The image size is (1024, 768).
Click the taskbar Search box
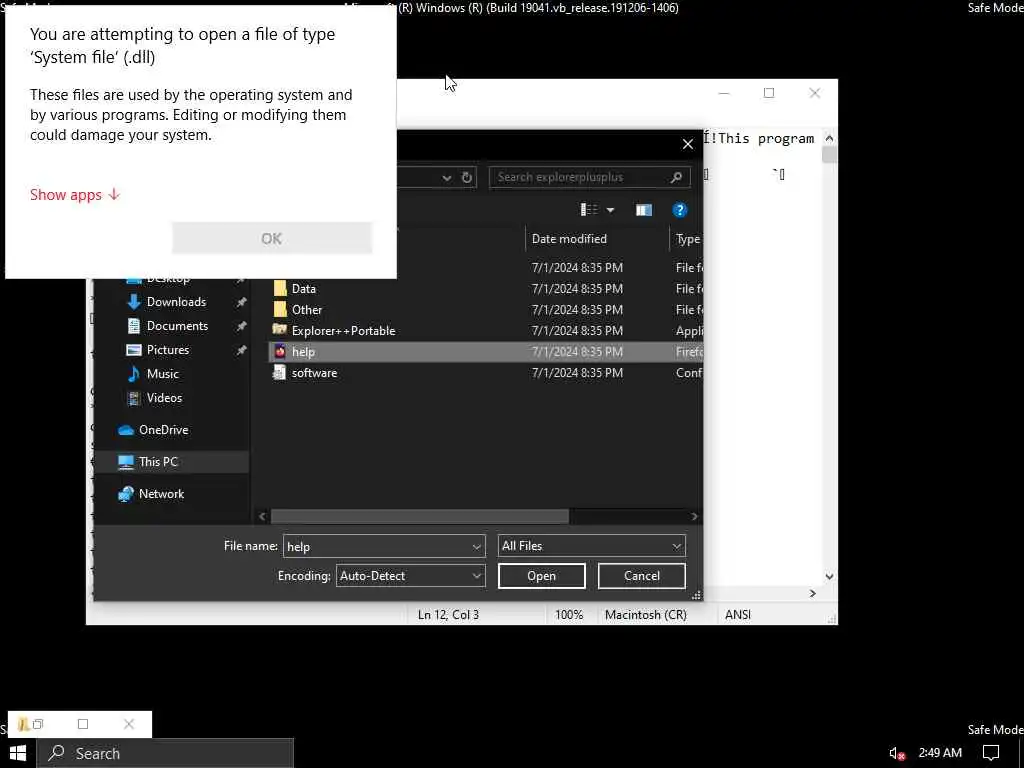pyautogui.click(x=165, y=754)
